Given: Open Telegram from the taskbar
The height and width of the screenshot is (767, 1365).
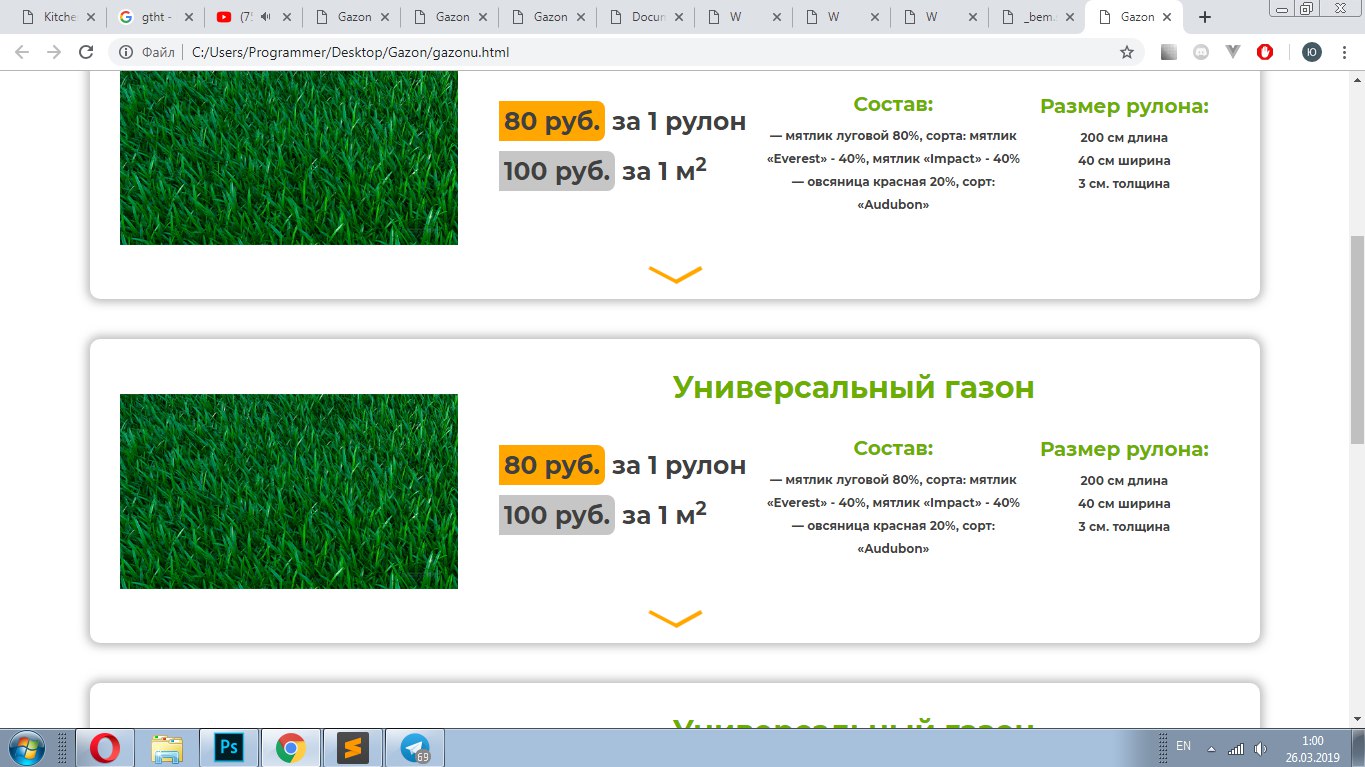Looking at the screenshot, I should [415, 748].
